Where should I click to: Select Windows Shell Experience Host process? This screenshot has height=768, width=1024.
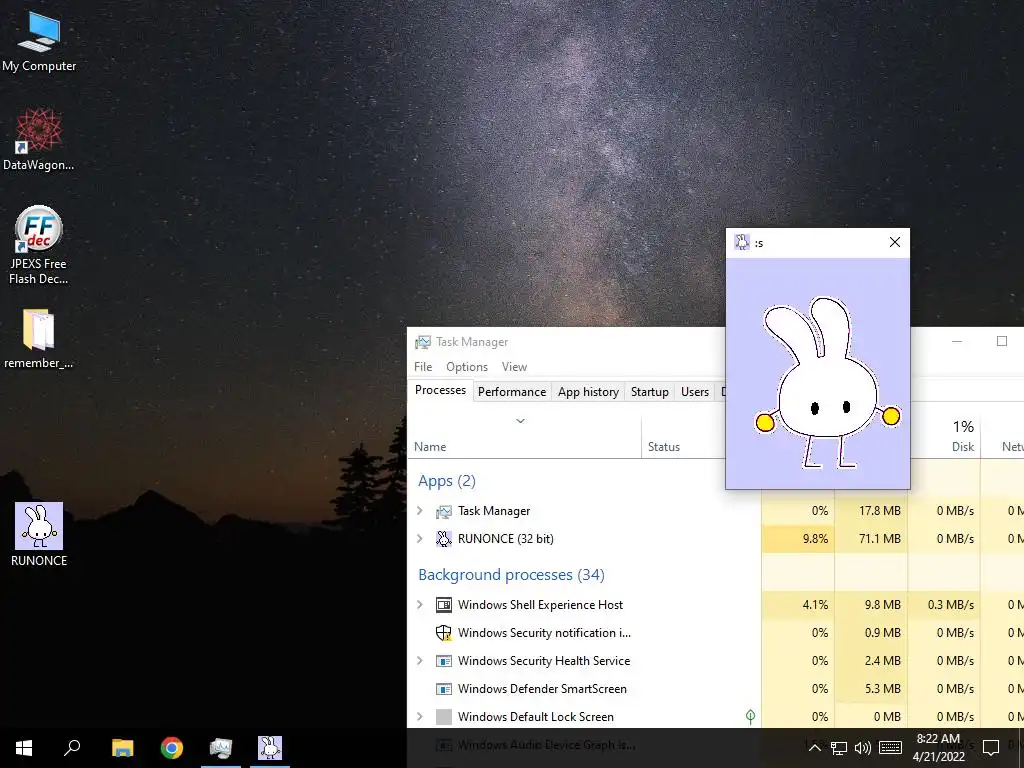coord(715,605)
